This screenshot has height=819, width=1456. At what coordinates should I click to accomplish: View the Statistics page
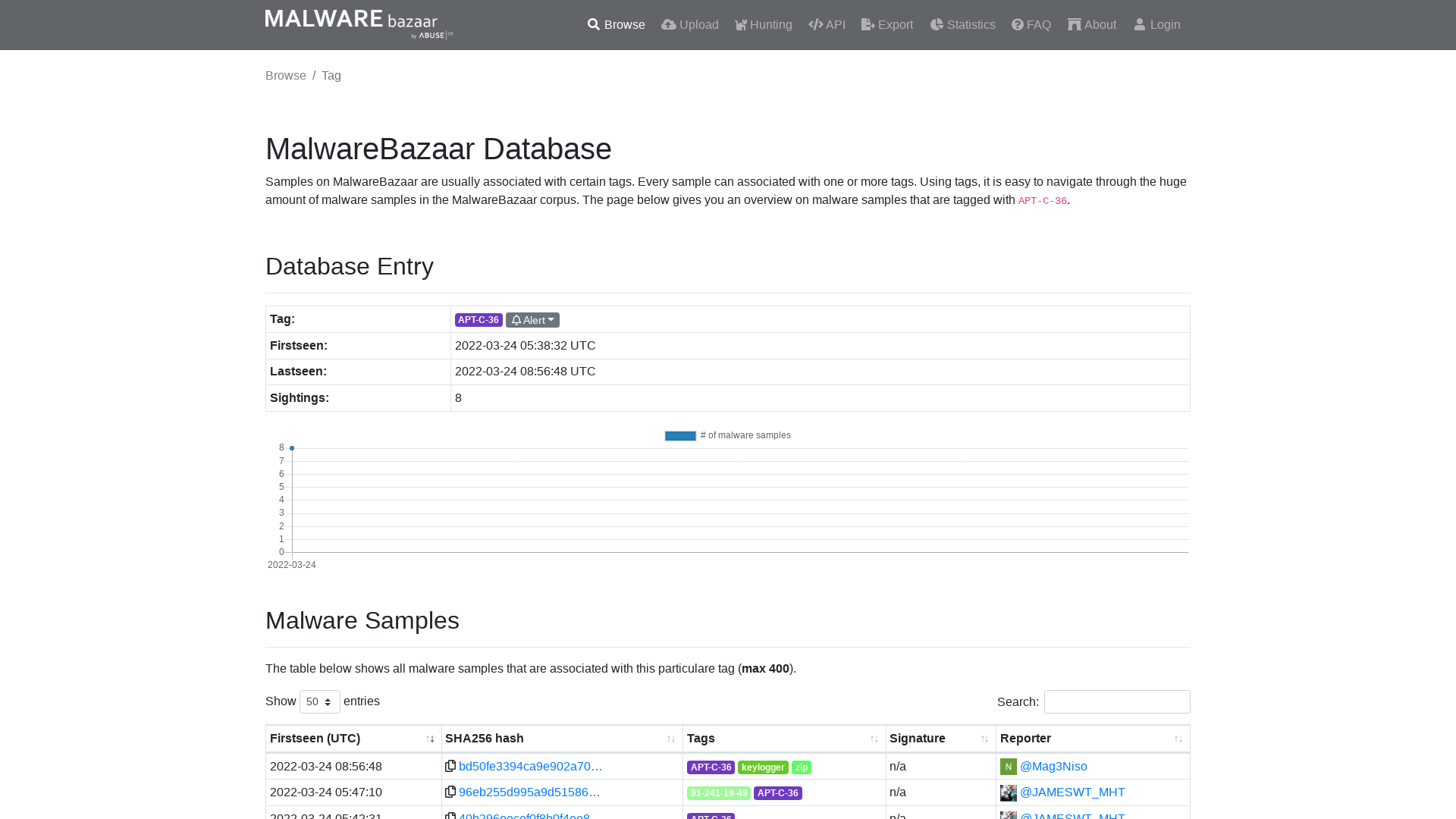point(962,25)
